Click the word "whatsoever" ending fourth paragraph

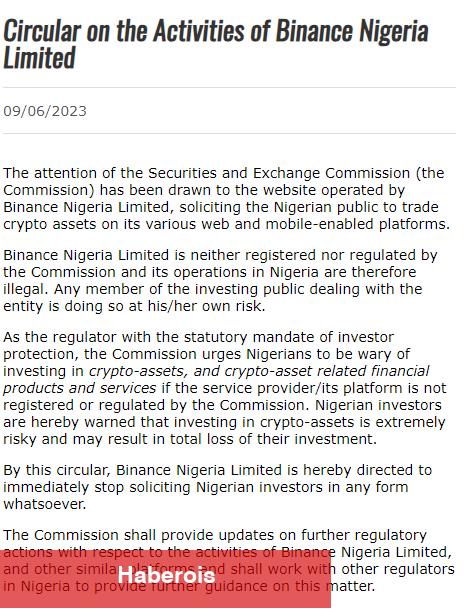click(x=45, y=504)
